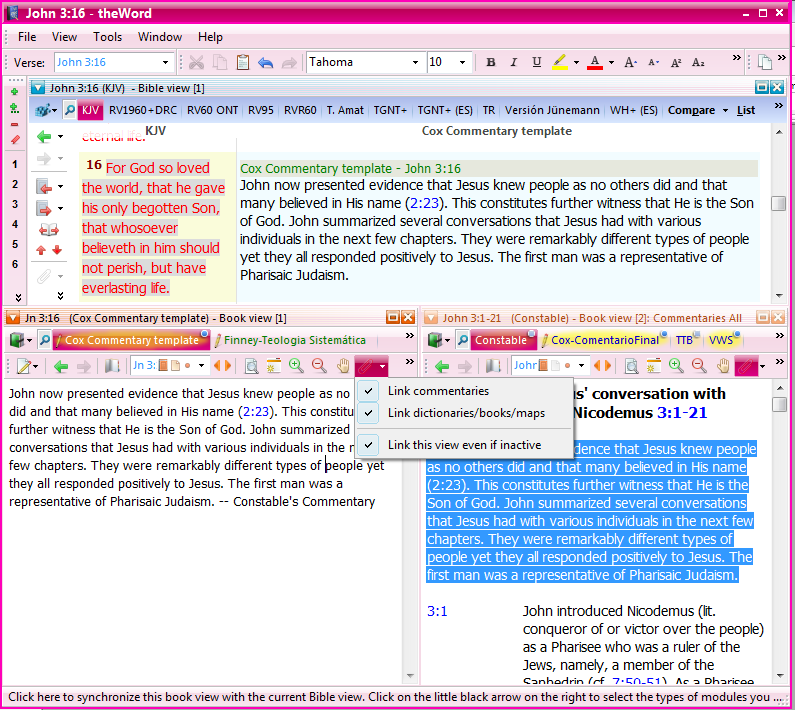
Task: Toggle Link this view even if inactive
Action: (x=464, y=445)
